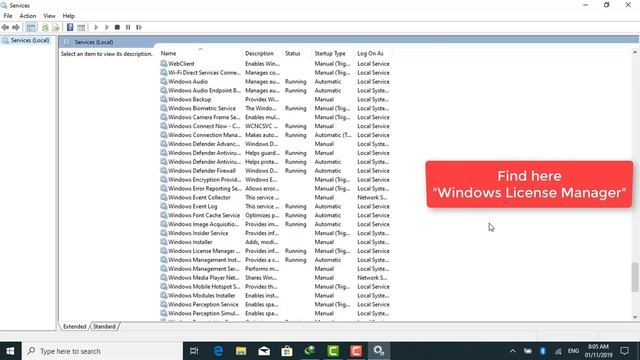Open Microsoft Store from the taskbar
The width and height of the screenshot is (640, 360).
(x=287, y=351)
